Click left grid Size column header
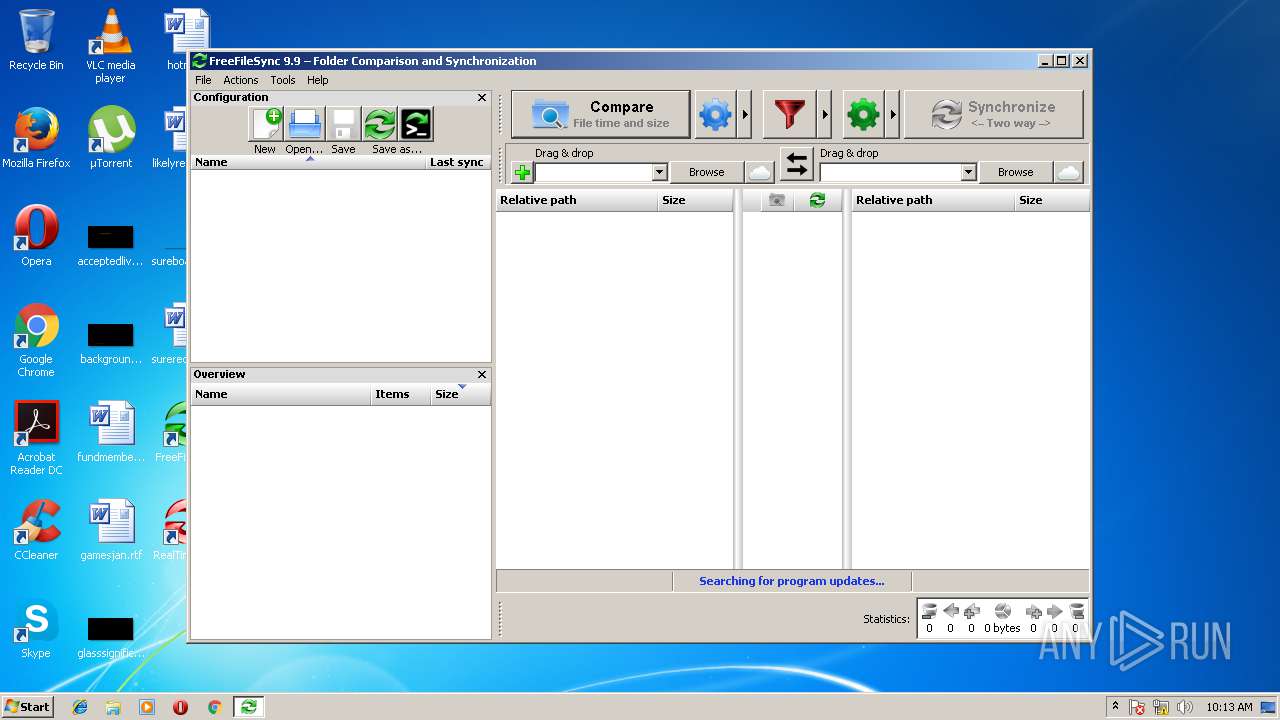 click(x=696, y=200)
